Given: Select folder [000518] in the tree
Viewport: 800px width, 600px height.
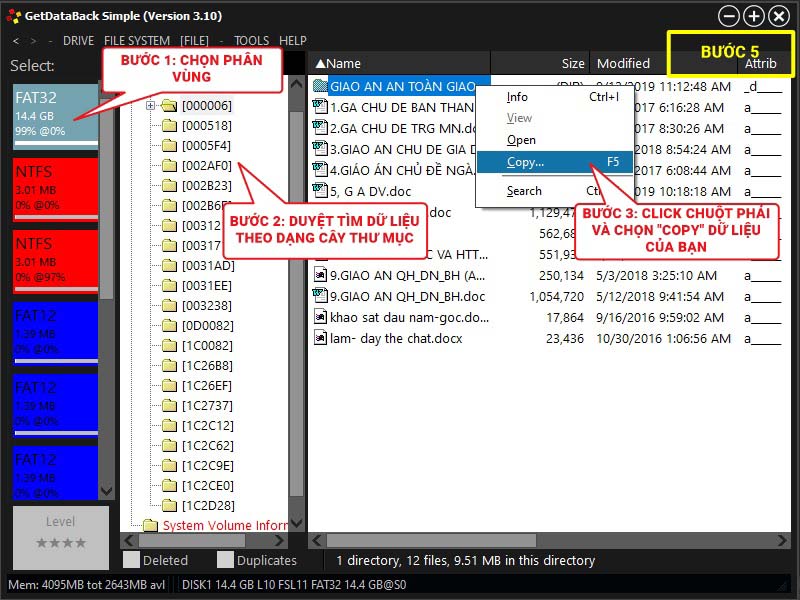Looking at the screenshot, I should [207, 126].
